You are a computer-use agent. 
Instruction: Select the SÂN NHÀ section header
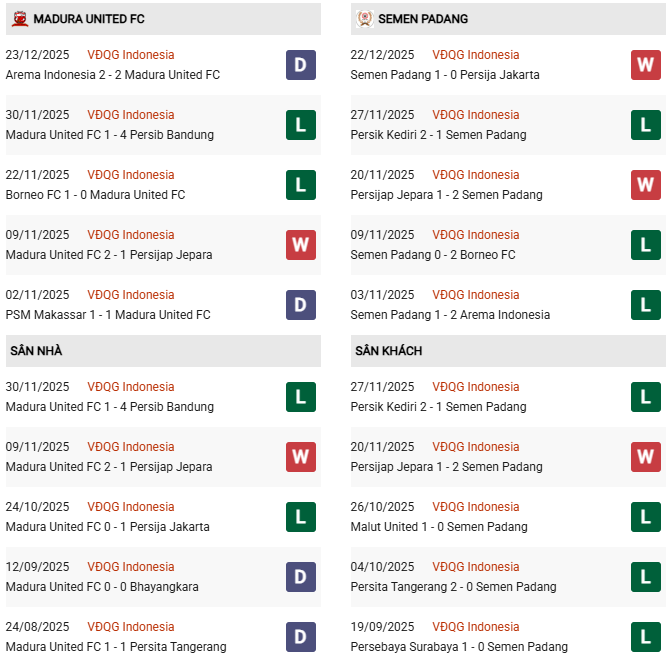(37, 351)
